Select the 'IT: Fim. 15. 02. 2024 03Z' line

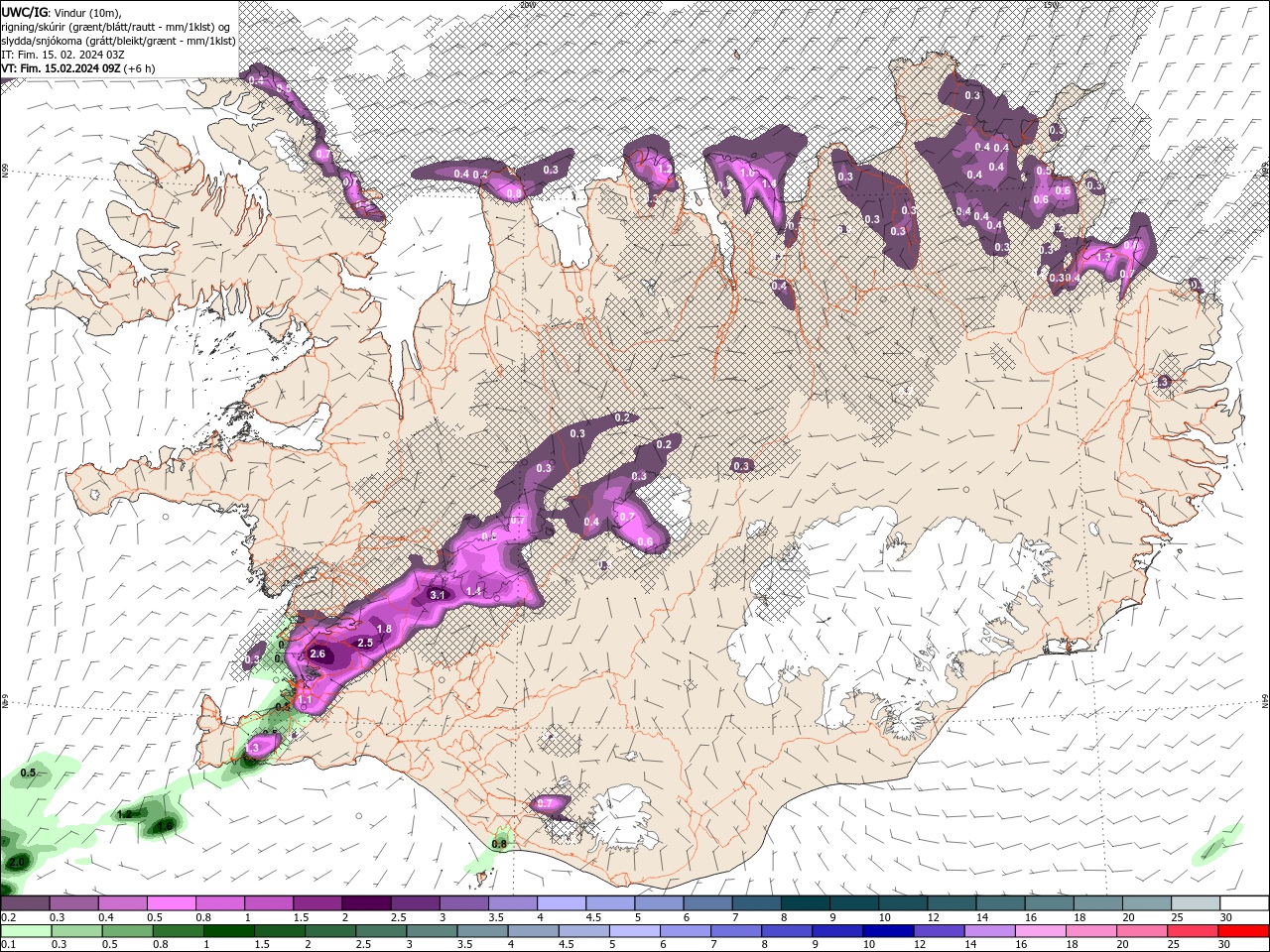(x=62, y=55)
